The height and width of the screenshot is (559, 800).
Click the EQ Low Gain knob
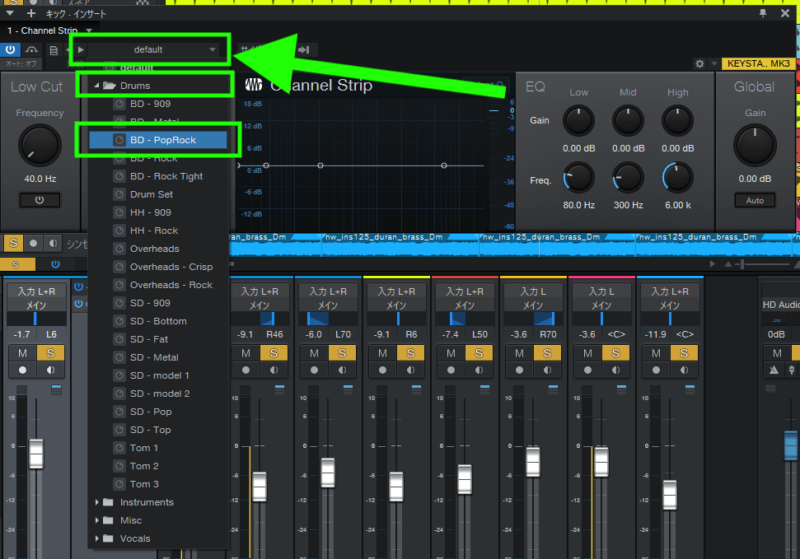coord(579,121)
